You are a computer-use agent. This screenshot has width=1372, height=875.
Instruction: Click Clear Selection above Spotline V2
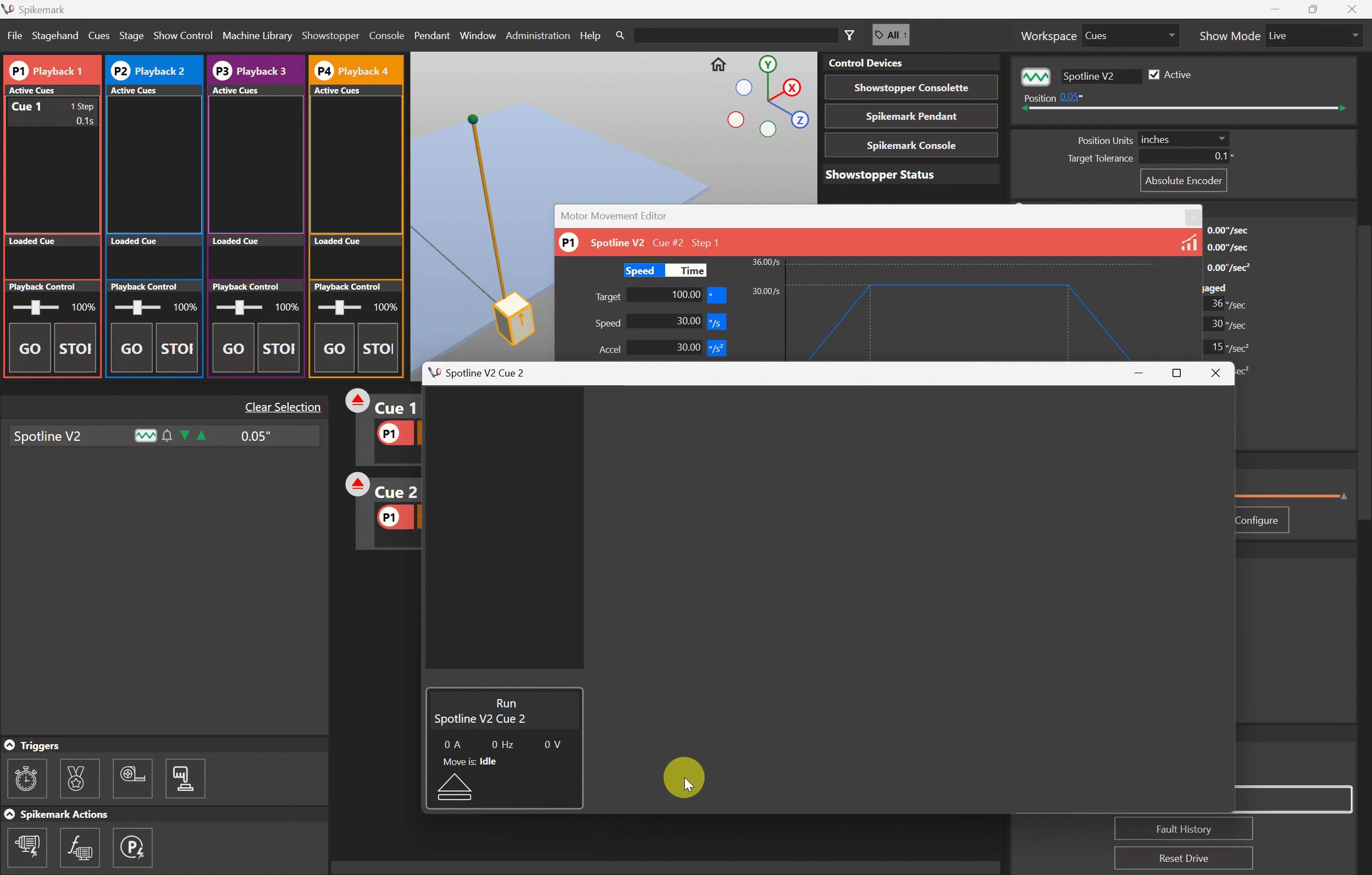[x=283, y=407]
